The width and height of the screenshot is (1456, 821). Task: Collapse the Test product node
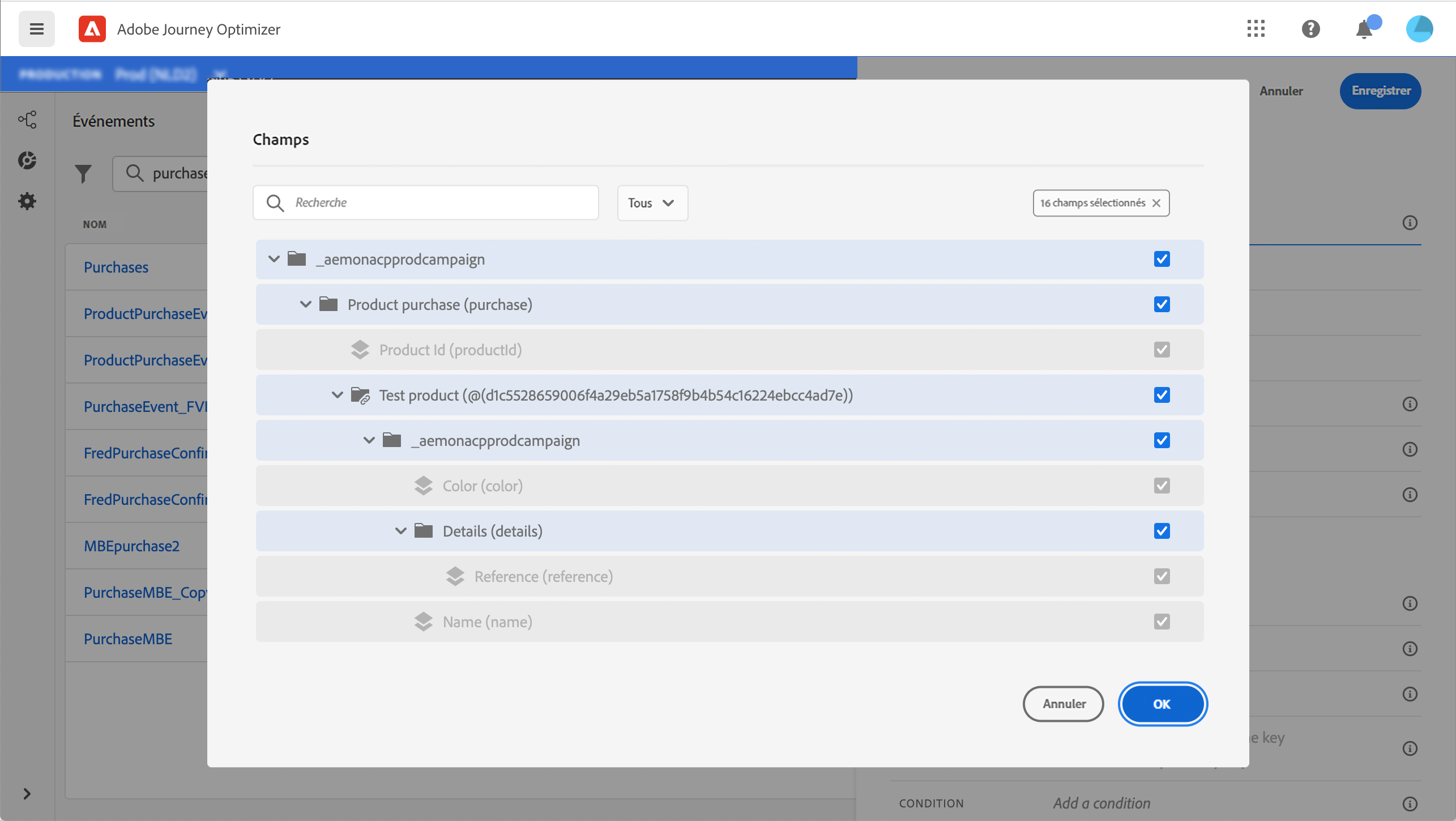pos(338,395)
